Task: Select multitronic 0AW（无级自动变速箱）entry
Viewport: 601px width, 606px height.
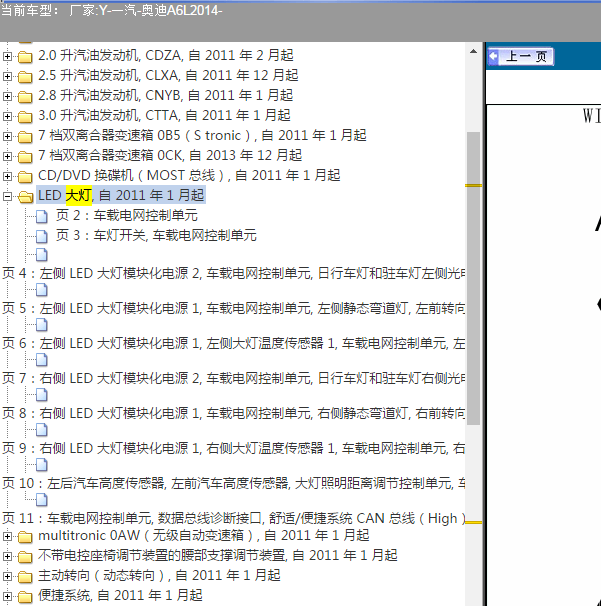Action: coord(204,536)
